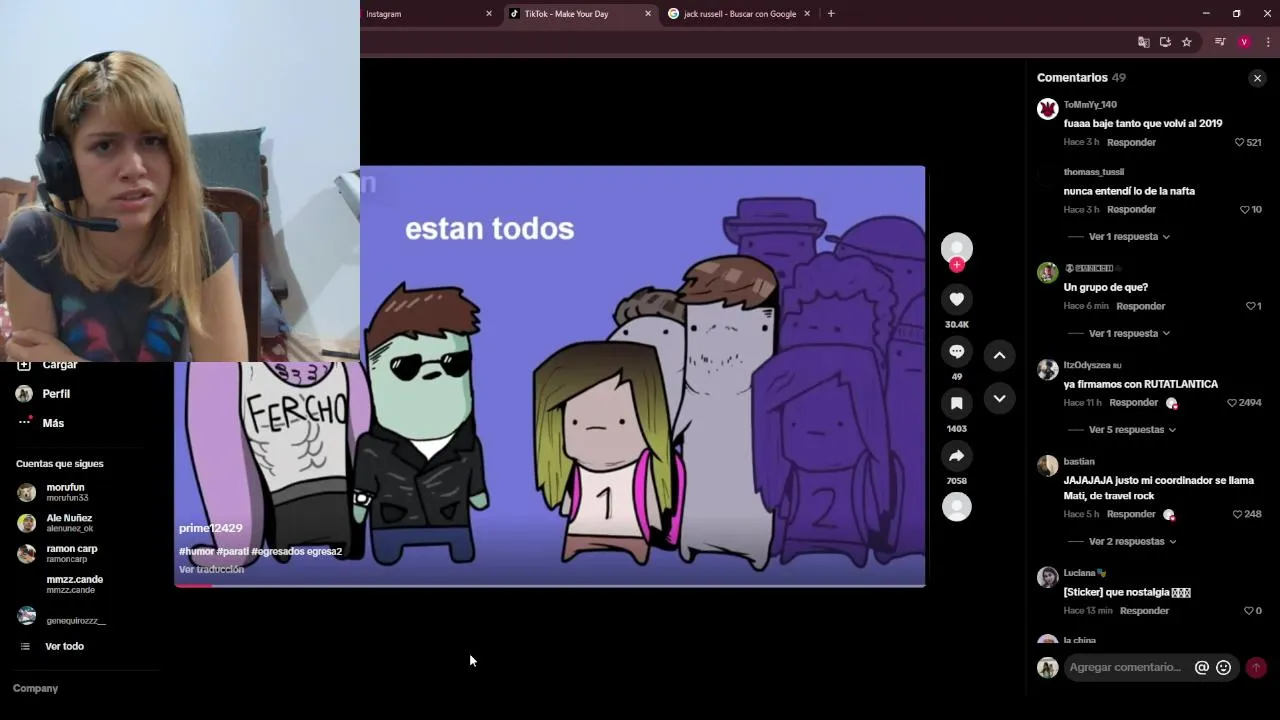Switch to TikTok - Make Your Day tab
This screenshot has width=1280, height=720.
tap(580, 14)
